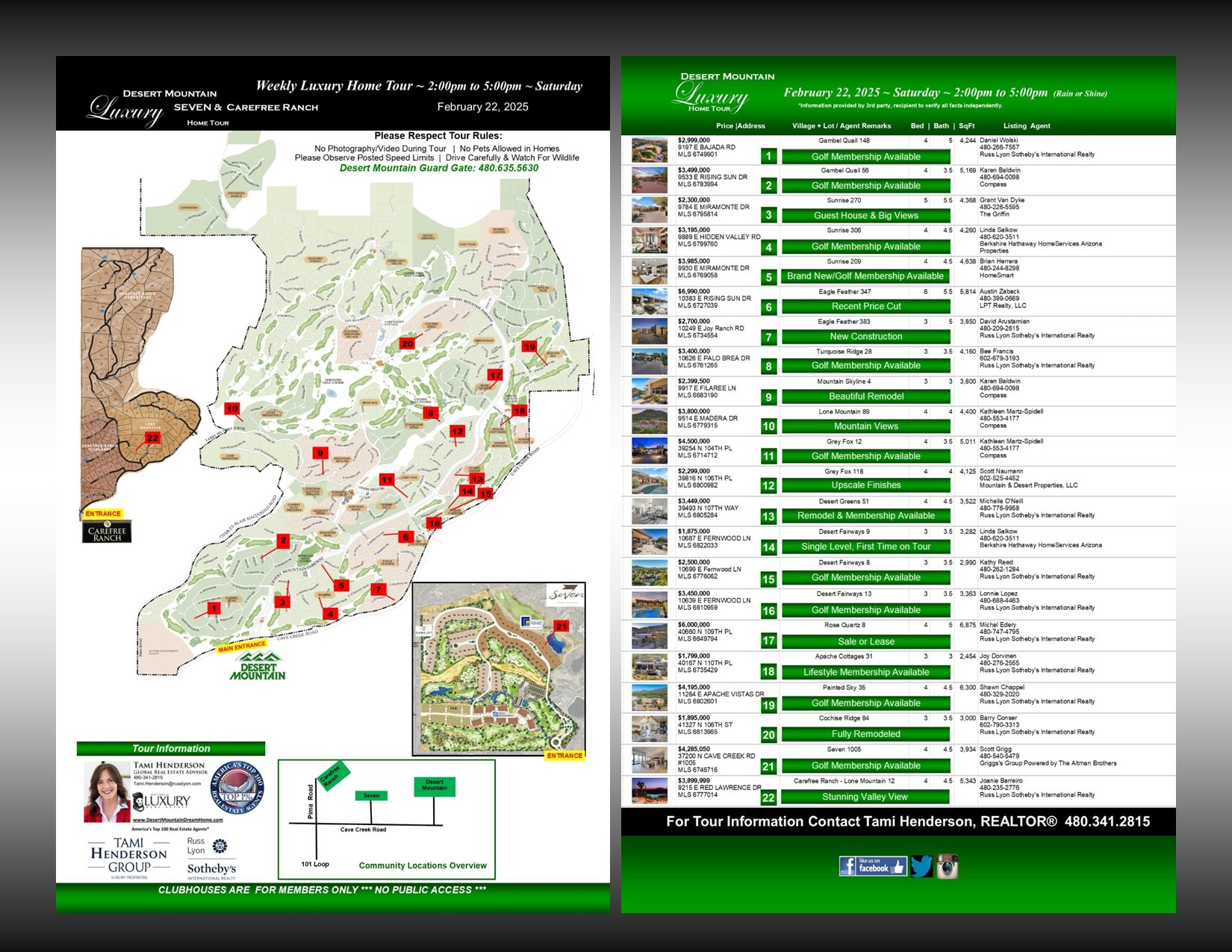
Task: Click the Russ Lyon Sotheby's logo
Action: [211, 860]
